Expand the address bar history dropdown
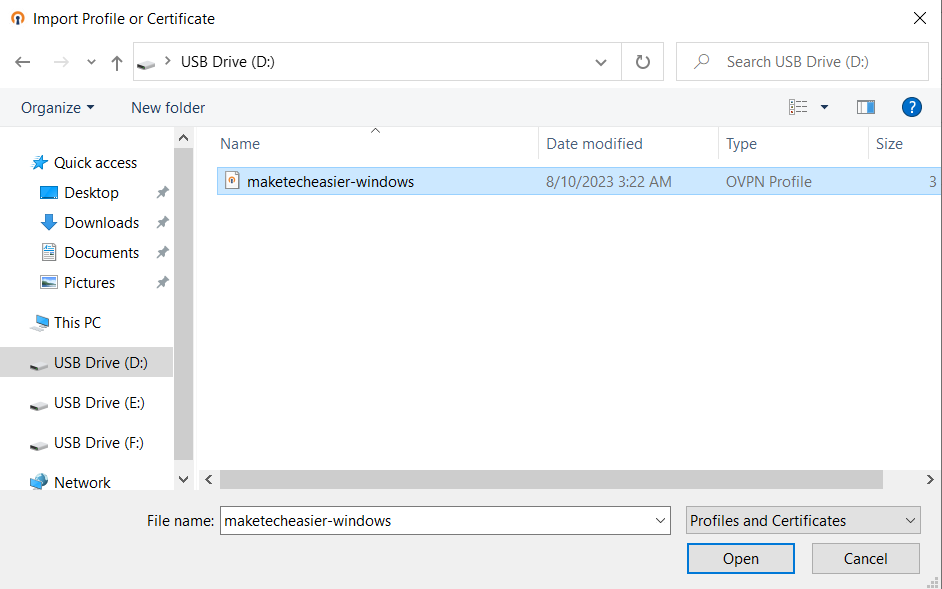Image resolution: width=942 pixels, height=589 pixels. [x=601, y=61]
